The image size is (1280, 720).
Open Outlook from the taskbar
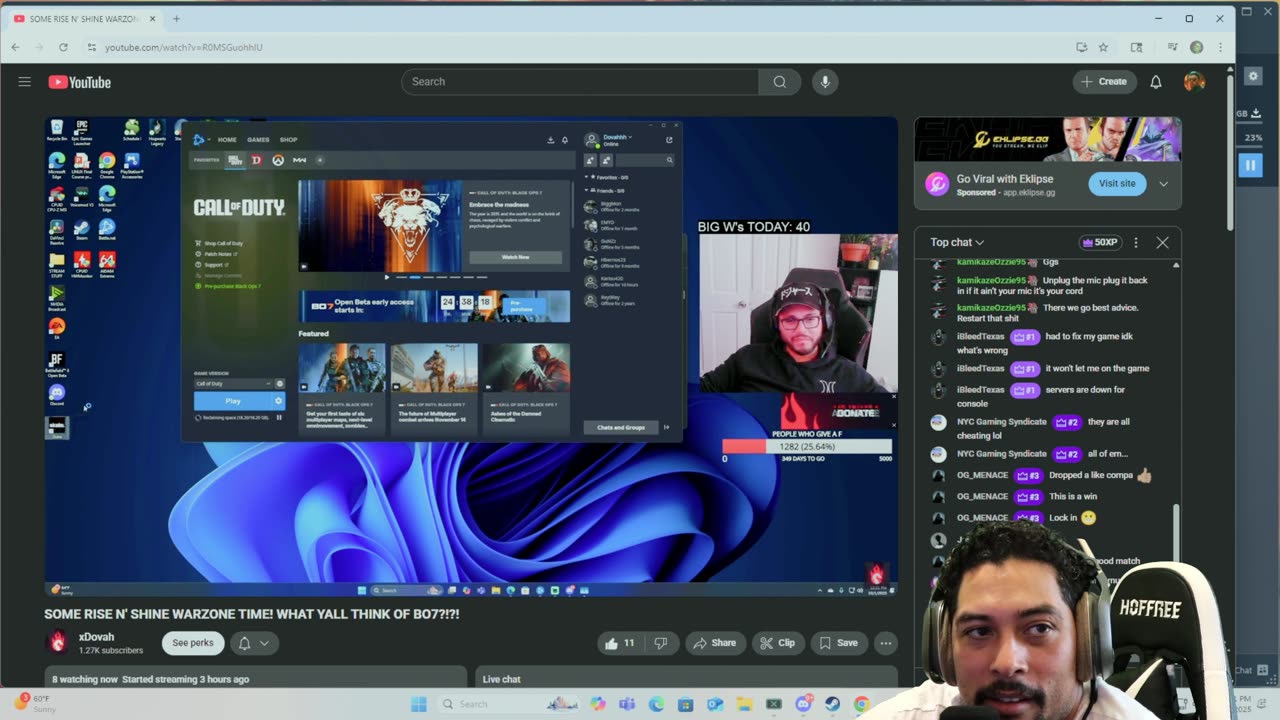[715, 704]
